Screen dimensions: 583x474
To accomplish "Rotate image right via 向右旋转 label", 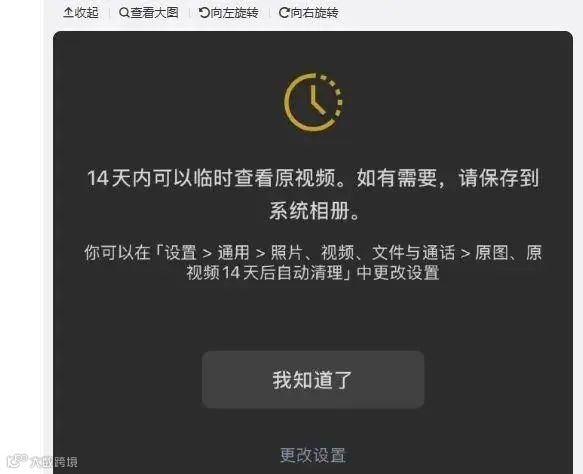I will 314,13.
